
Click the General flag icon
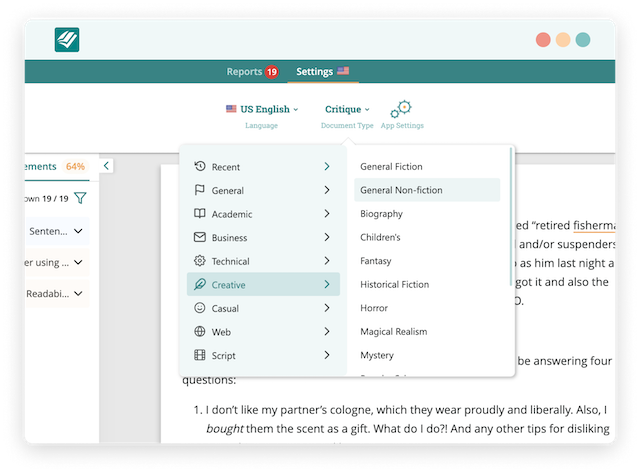click(x=200, y=190)
